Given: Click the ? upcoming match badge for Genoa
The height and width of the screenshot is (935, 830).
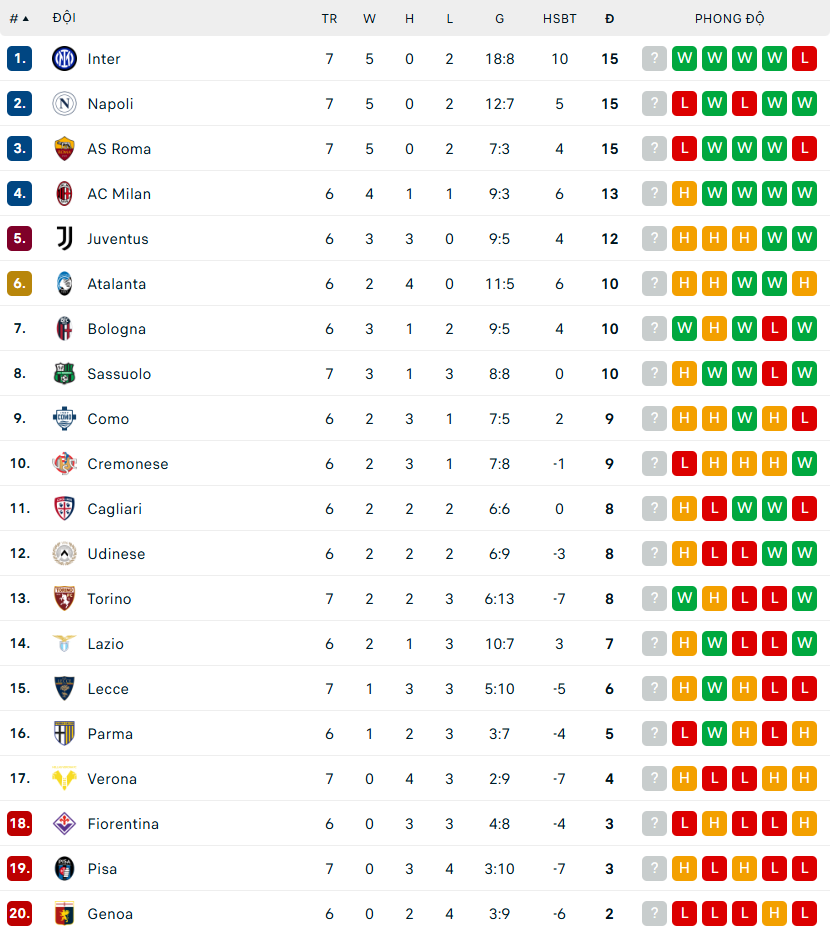Looking at the screenshot, I should coord(654,913).
